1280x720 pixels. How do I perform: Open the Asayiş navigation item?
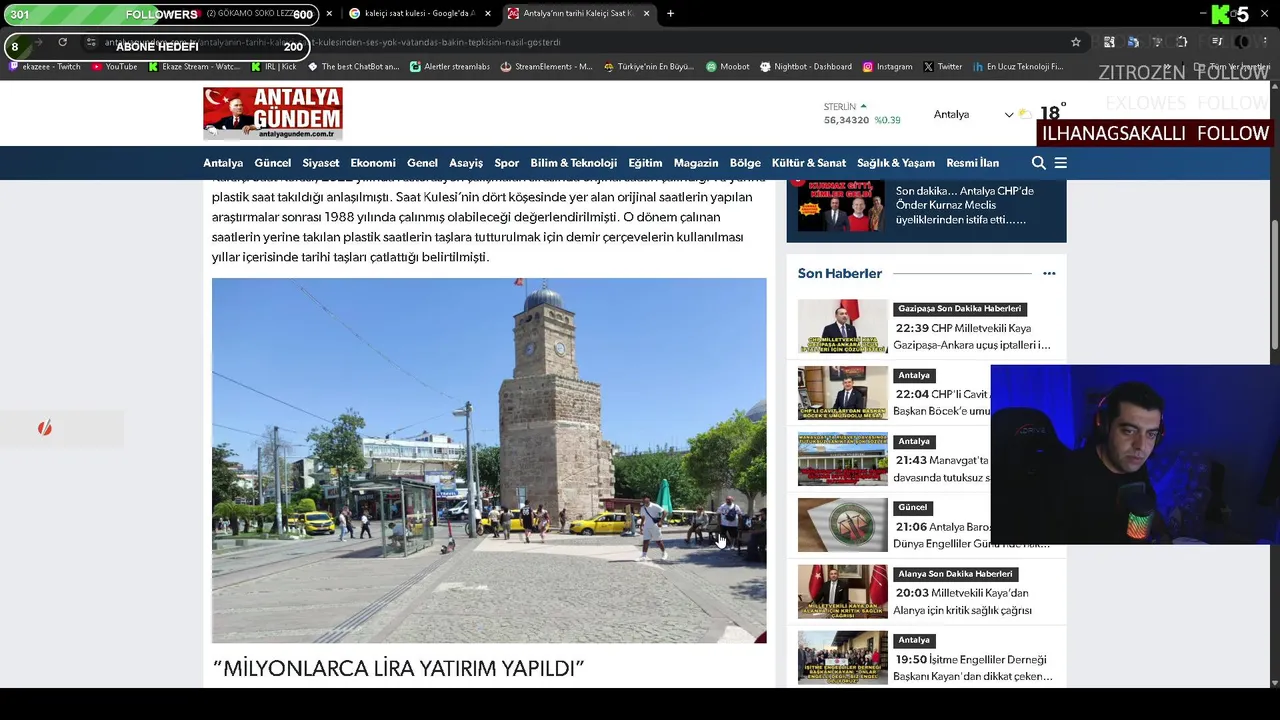click(x=466, y=163)
